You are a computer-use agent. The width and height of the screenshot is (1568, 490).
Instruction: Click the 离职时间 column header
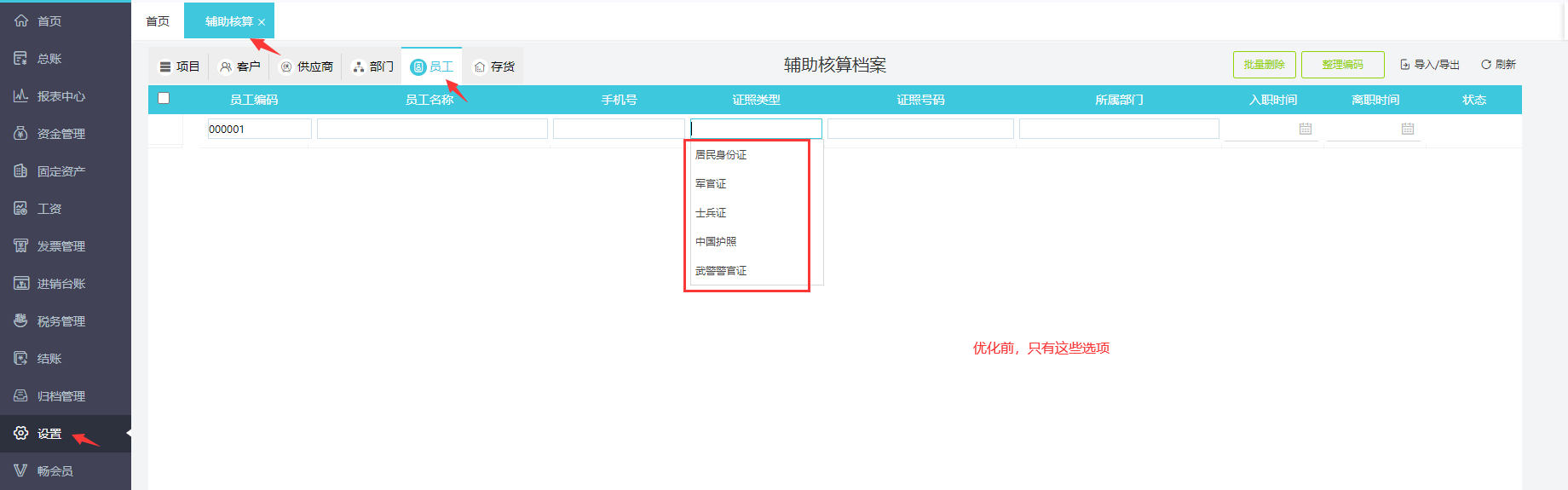click(x=1375, y=100)
